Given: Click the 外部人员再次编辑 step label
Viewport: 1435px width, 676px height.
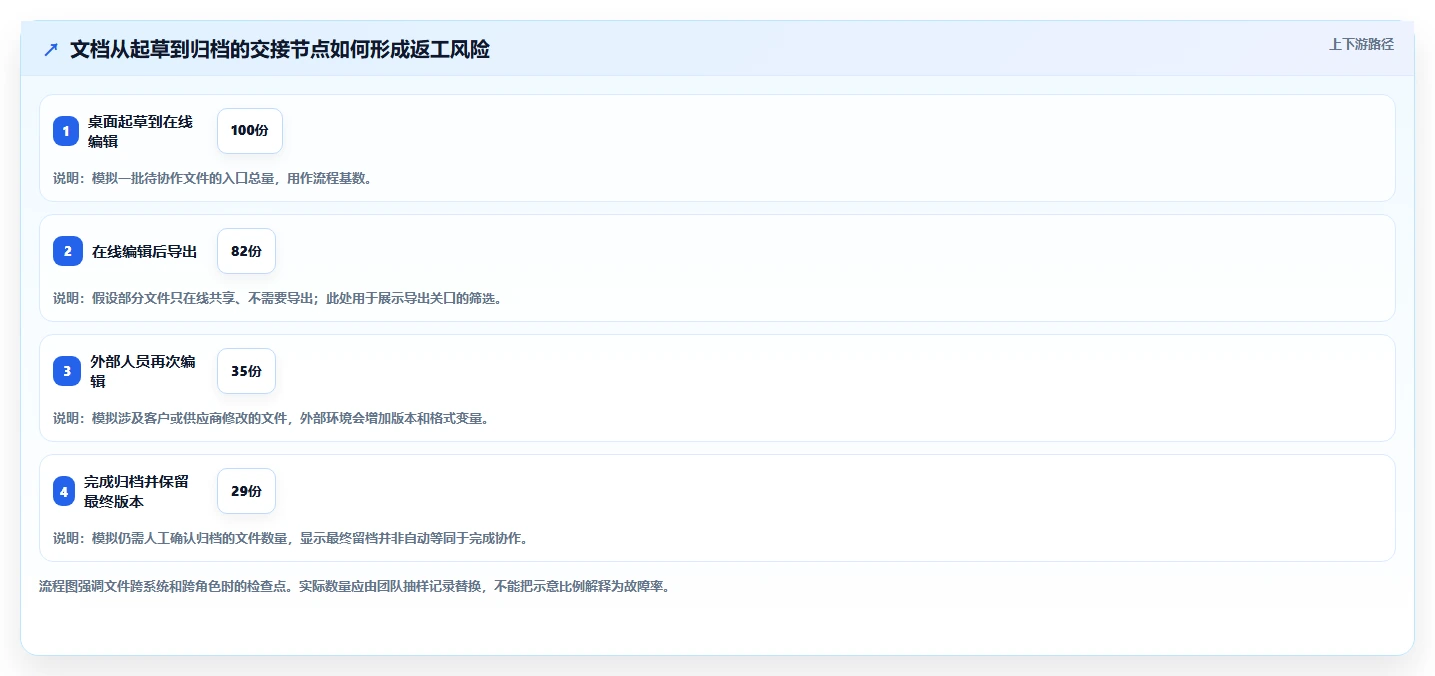Looking at the screenshot, I should pyautogui.click(x=143, y=371).
